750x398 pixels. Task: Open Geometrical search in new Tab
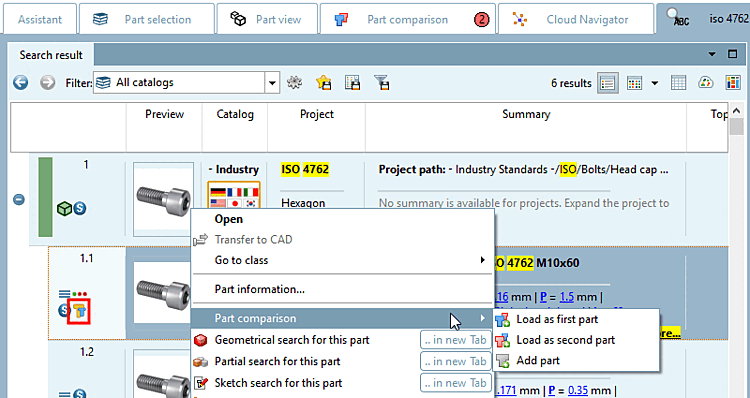[456, 340]
